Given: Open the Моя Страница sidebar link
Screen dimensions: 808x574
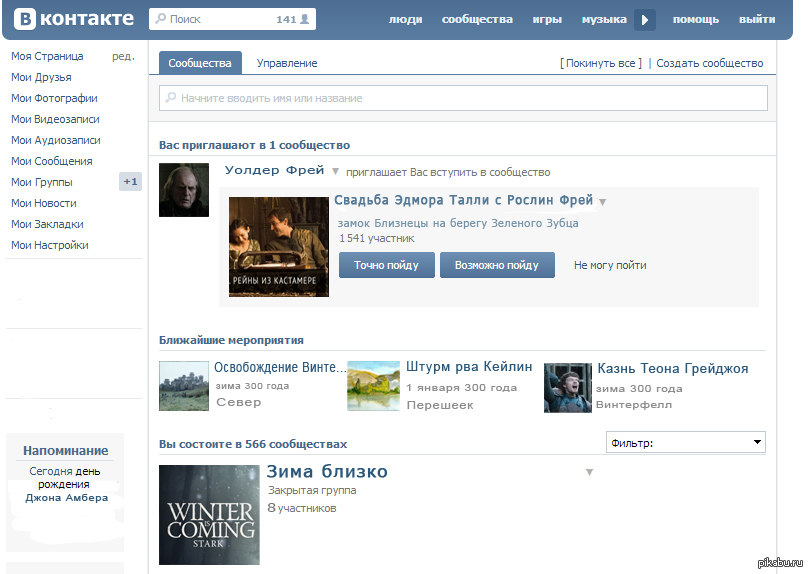Looking at the screenshot, I should point(47,56).
